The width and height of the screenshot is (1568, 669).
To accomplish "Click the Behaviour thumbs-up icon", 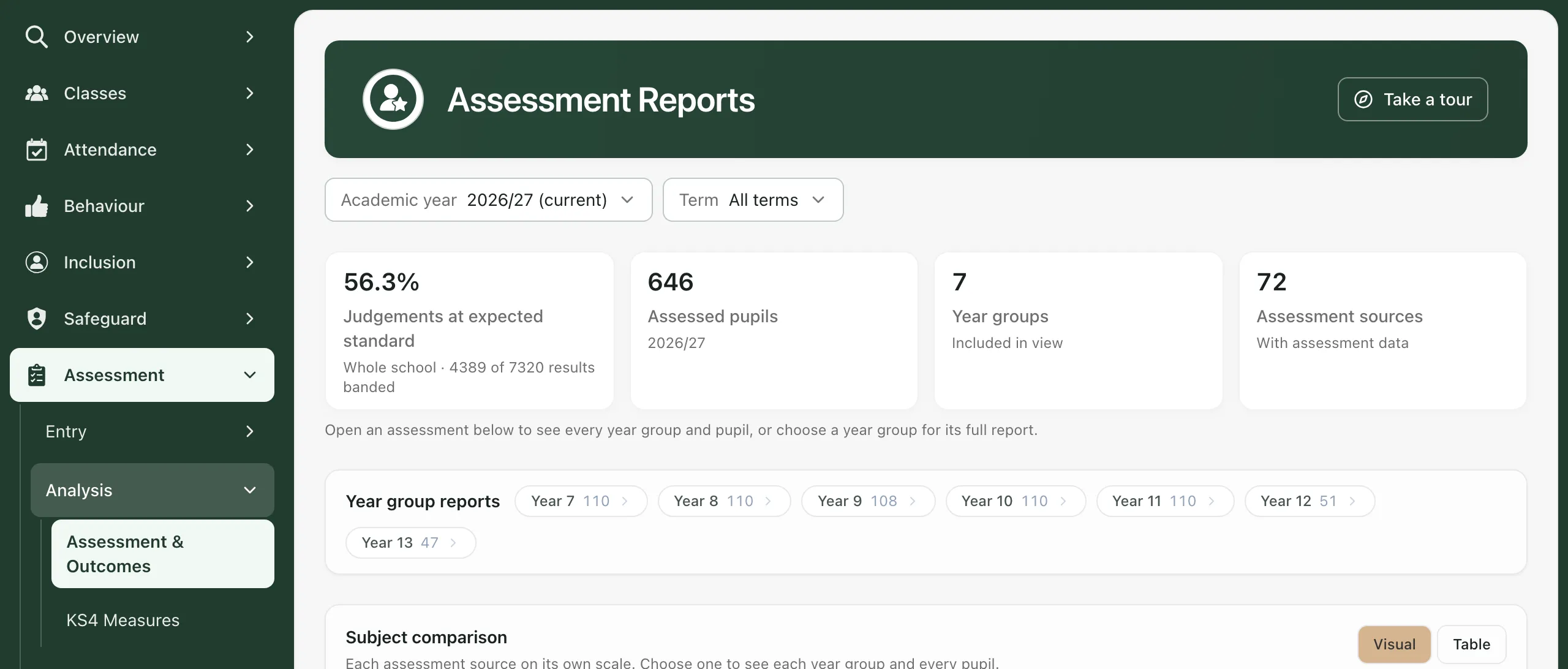I will tap(37, 206).
